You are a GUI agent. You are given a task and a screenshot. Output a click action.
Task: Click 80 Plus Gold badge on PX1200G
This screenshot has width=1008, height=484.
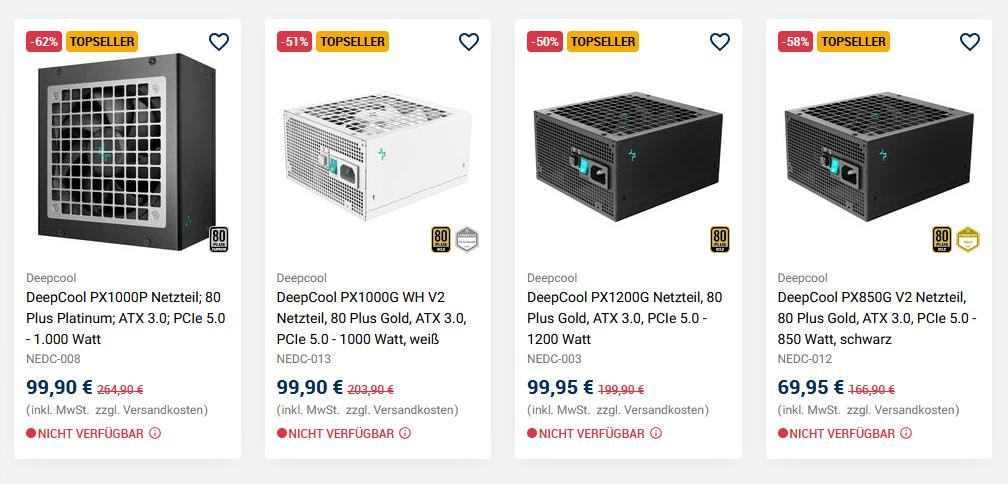pos(720,240)
